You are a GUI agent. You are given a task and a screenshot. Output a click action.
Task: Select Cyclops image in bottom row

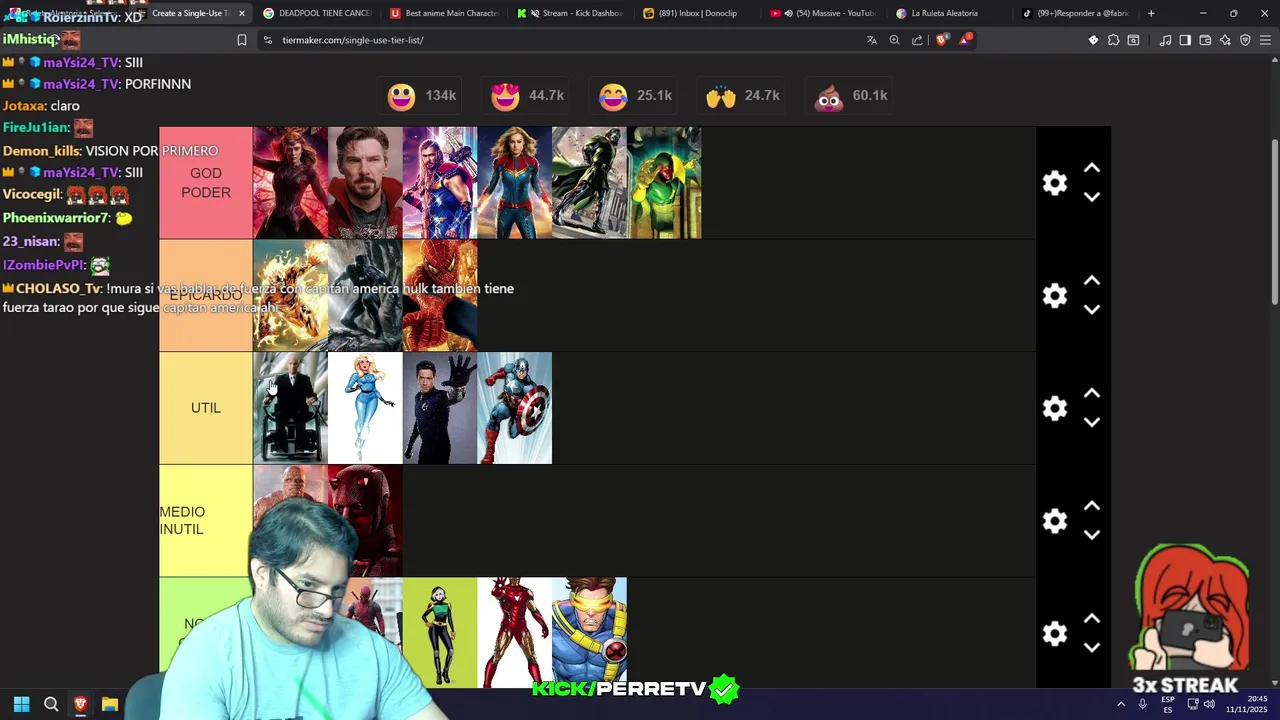pos(589,633)
